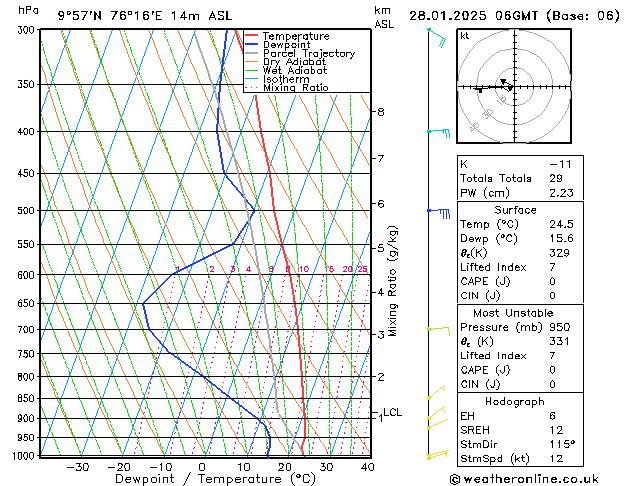The width and height of the screenshot is (629, 486).
Task: Click the 2 km altitude label
Action: [381, 377]
